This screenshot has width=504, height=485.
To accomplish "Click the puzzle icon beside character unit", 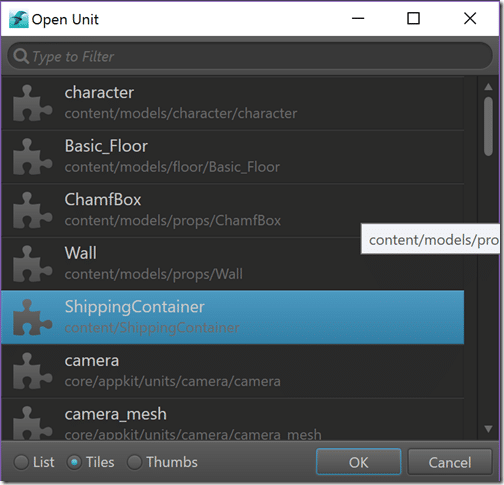I will pos(32,103).
